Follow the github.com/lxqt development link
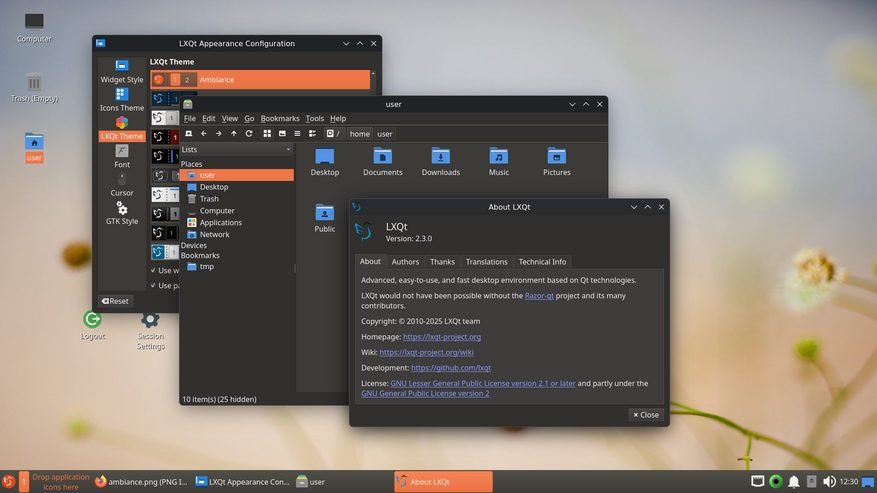The width and height of the screenshot is (877, 493). click(450, 368)
